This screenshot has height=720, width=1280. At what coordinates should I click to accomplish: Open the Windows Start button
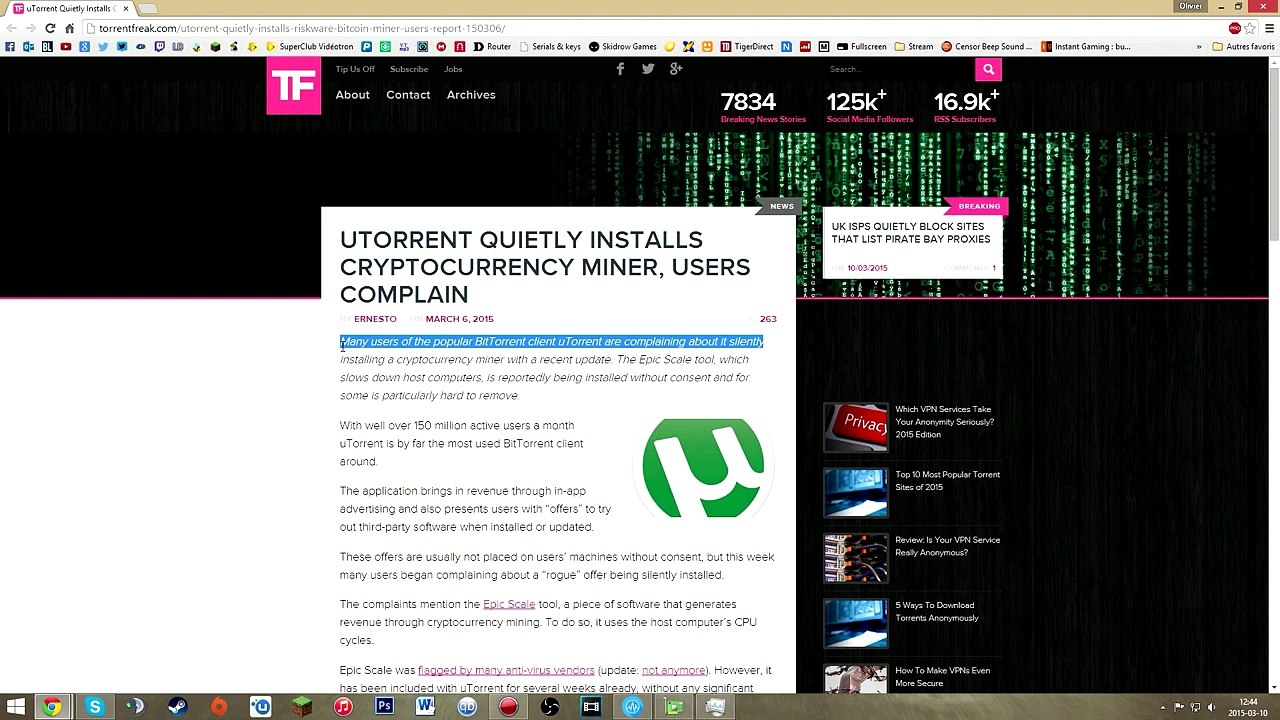coord(15,707)
